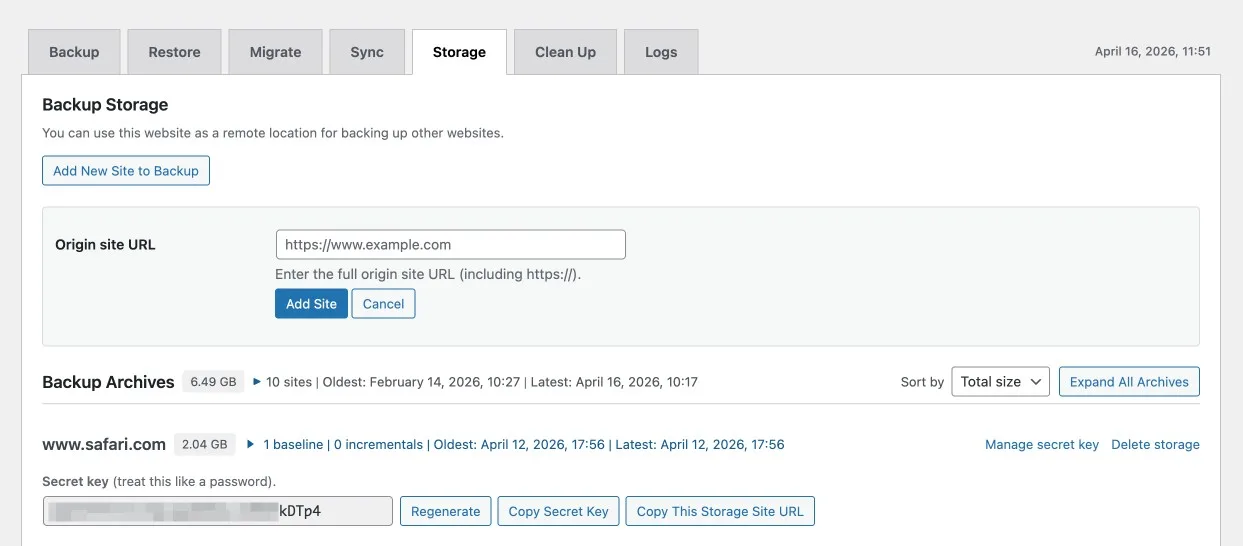Click the secret key text field
Viewport: 1243px width, 546px height.
coord(217,511)
